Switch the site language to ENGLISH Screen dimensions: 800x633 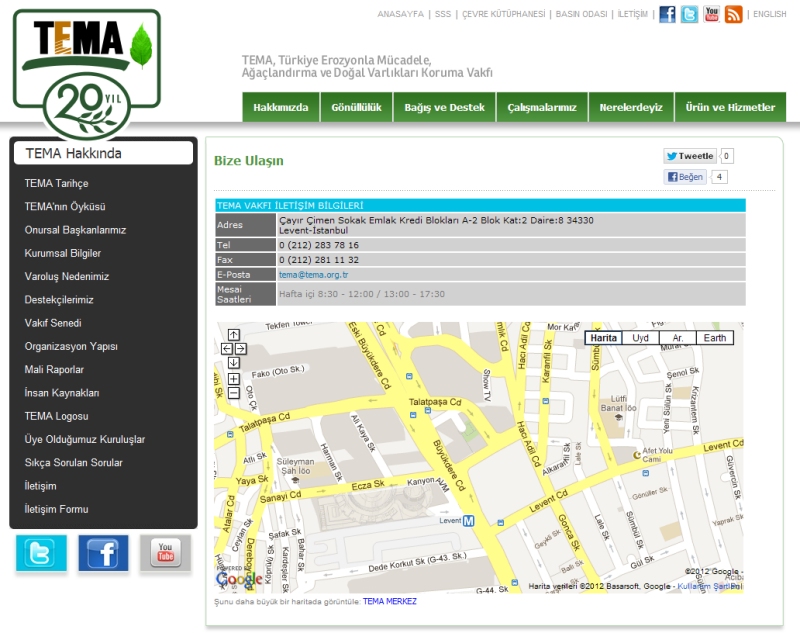pyautogui.click(x=769, y=14)
